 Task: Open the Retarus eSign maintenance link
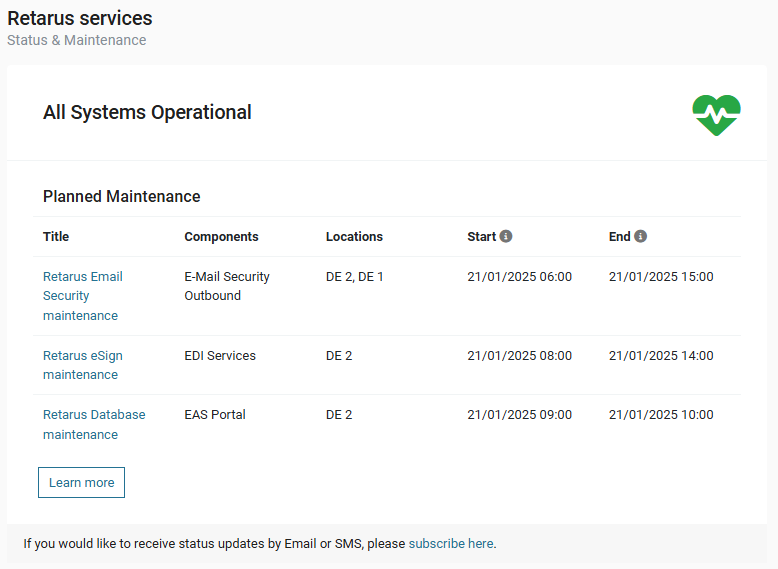(x=82, y=365)
